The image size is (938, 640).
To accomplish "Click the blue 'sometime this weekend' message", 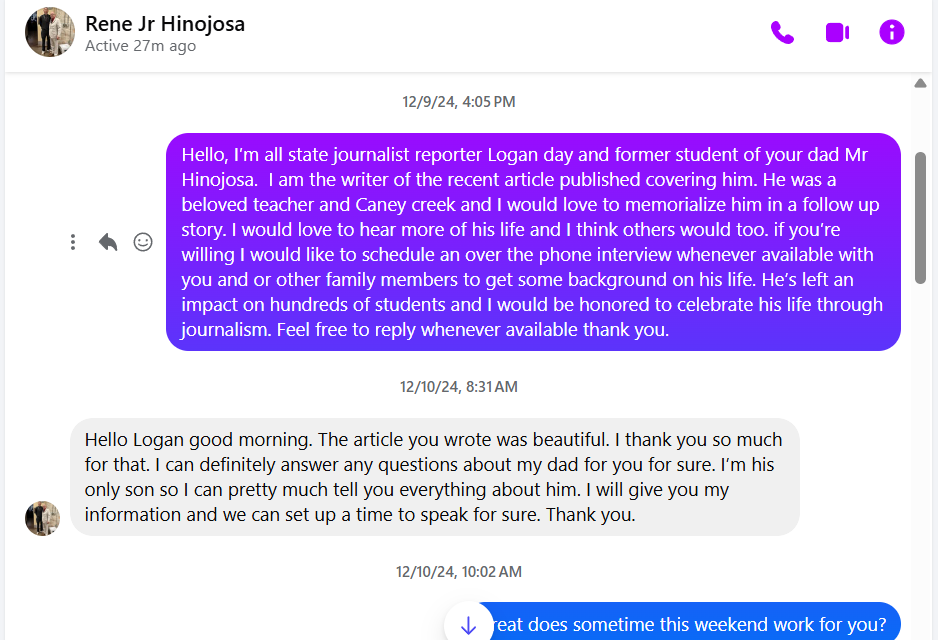I will pos(690,625).
